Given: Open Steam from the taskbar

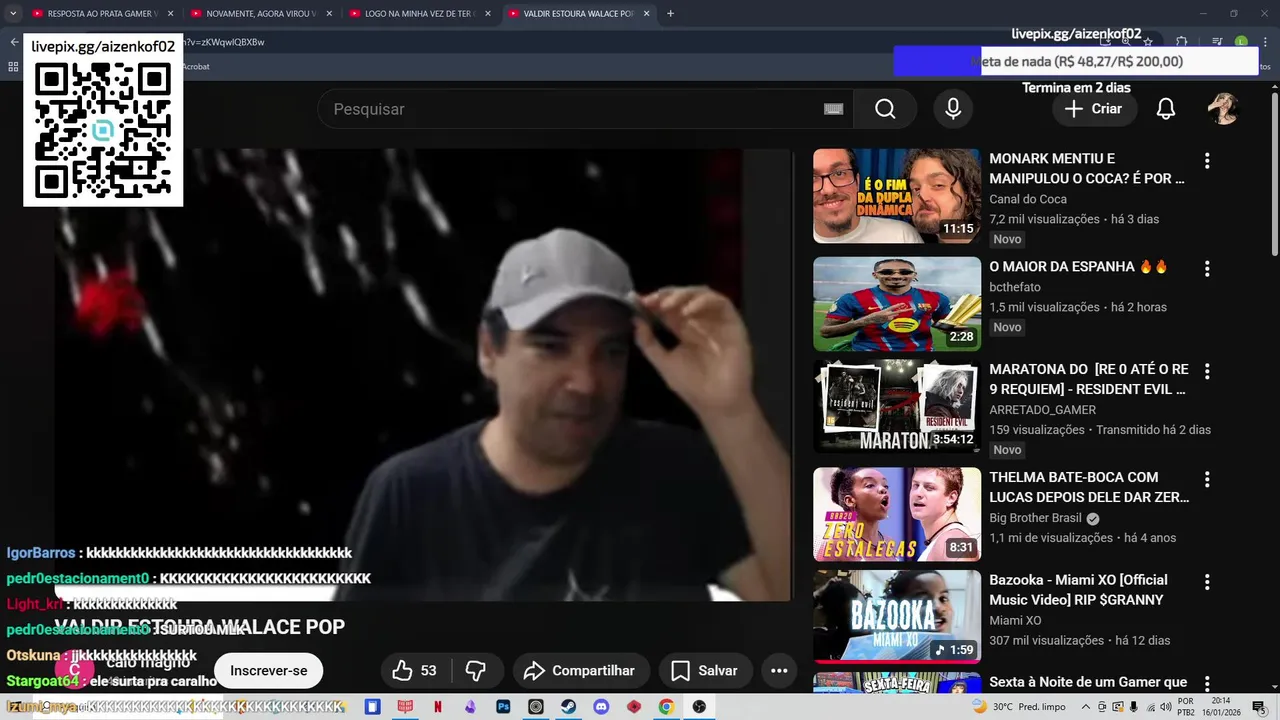Looking at the screenshot, I should (568, 707).
